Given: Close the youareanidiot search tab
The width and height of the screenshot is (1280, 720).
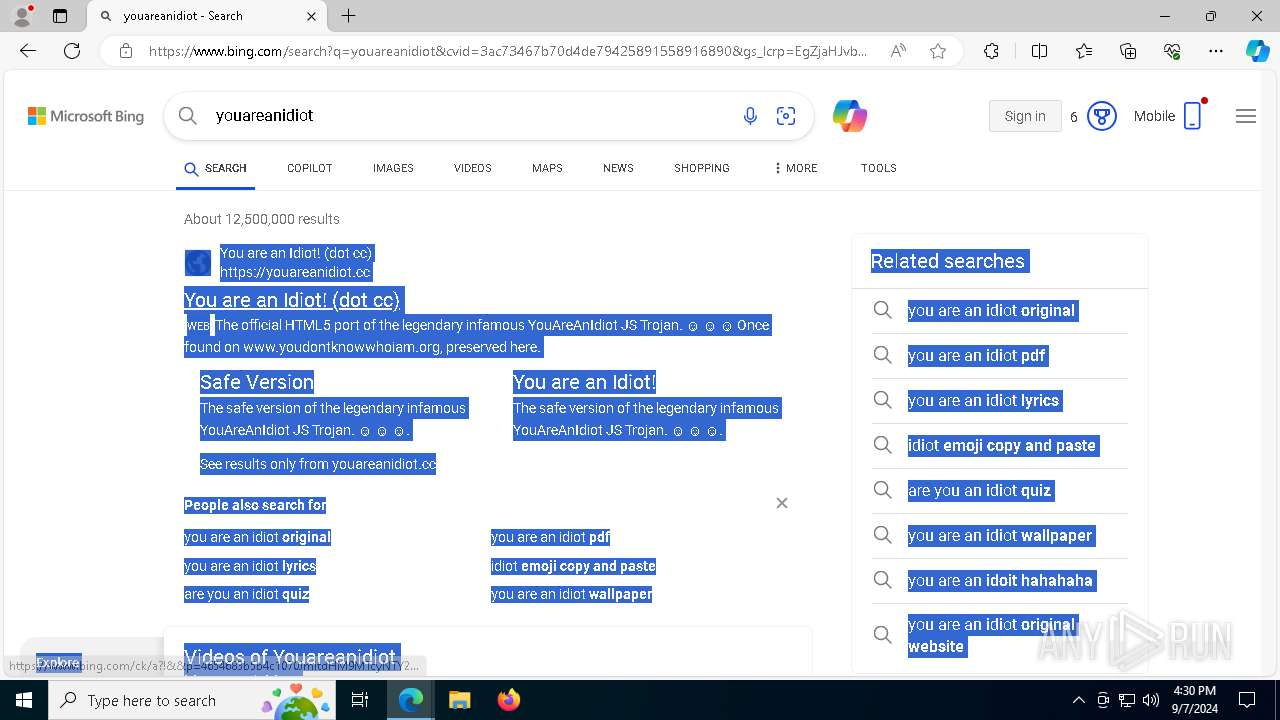Looking at the screenshot, I should pos(311,16).
